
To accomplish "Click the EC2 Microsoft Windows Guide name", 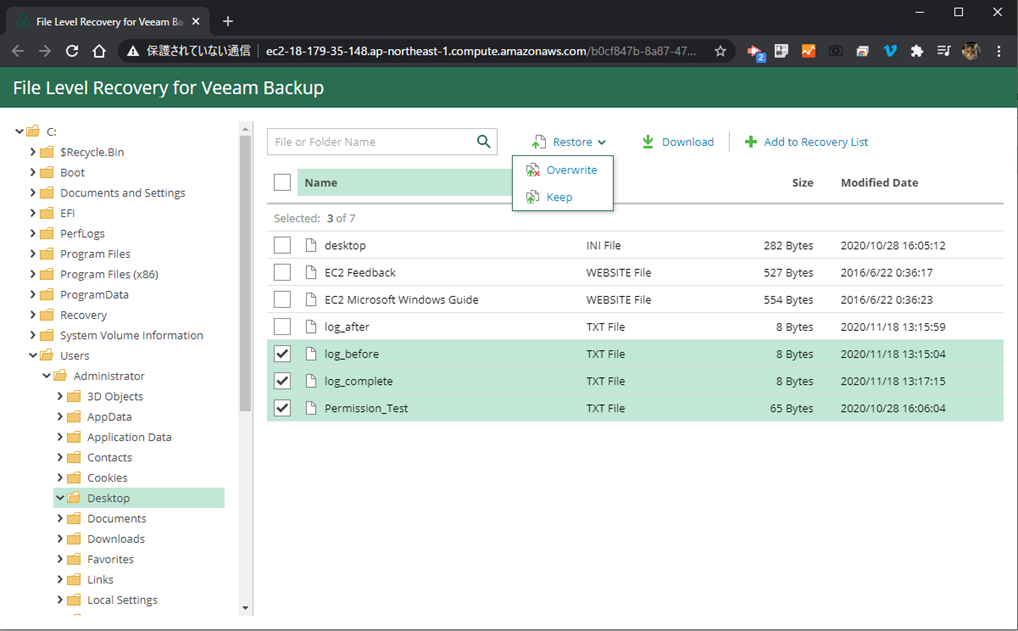I will pos(401,299).
